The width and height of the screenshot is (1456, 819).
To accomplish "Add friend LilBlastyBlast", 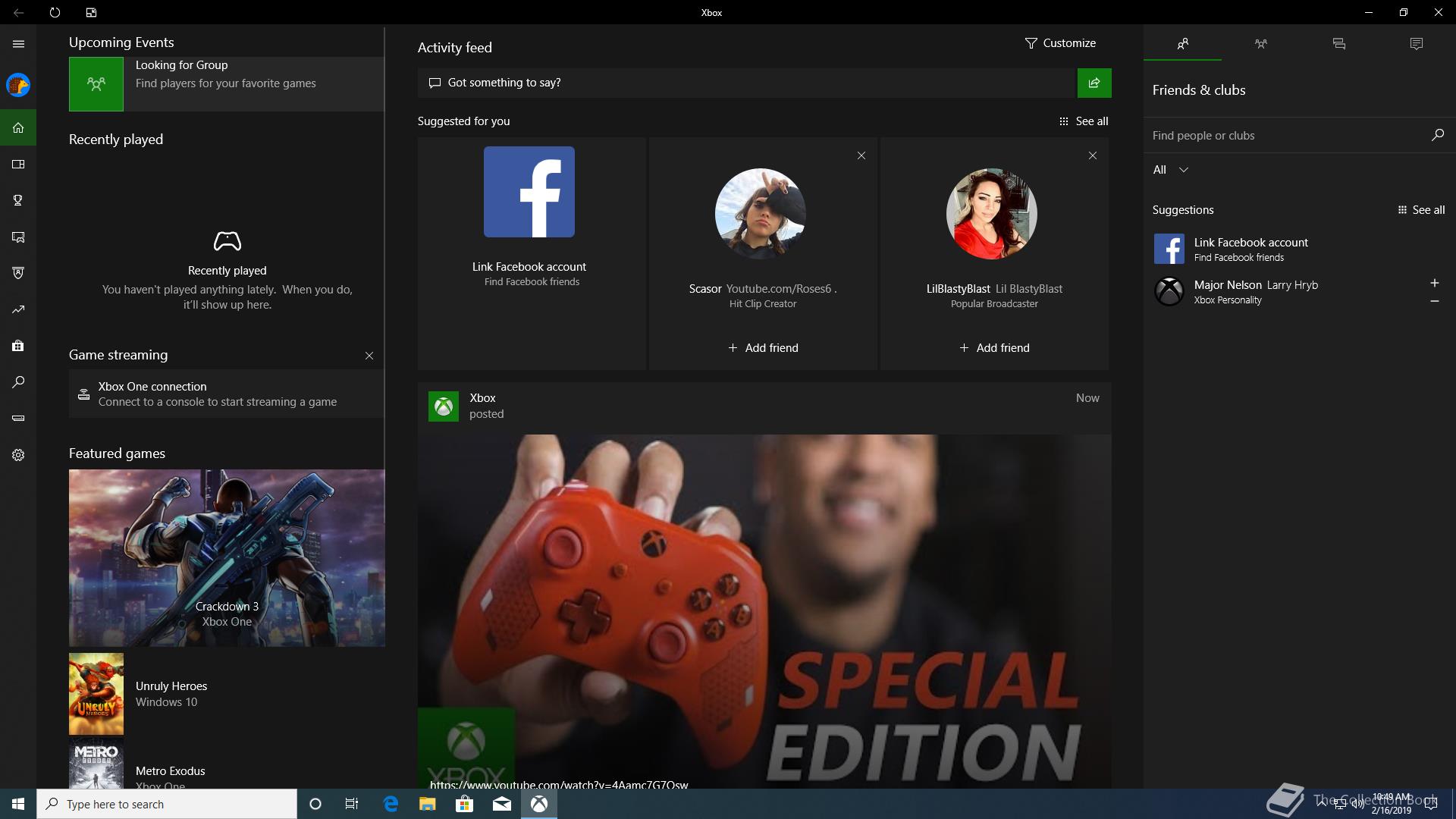I will [x=994, y=348].
